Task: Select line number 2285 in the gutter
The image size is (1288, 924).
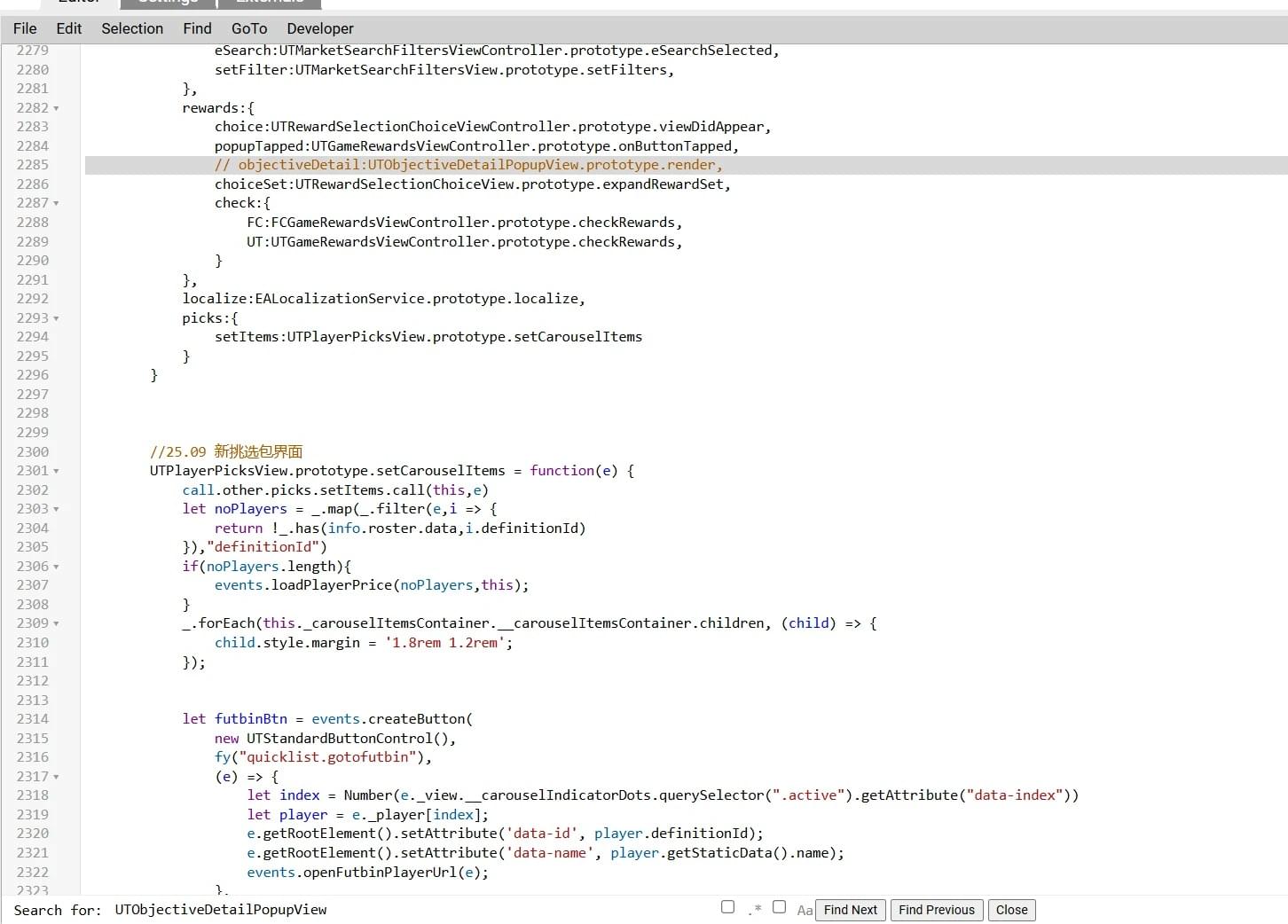Action: [x=33, y=165]
